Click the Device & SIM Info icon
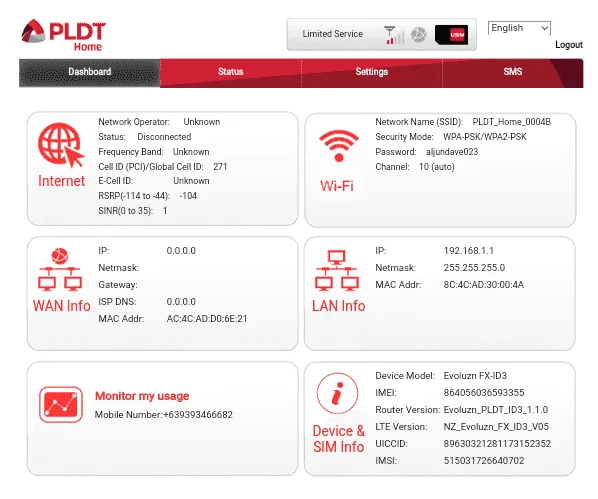Viewport: 598px width, 499px height. coord(338,393)
